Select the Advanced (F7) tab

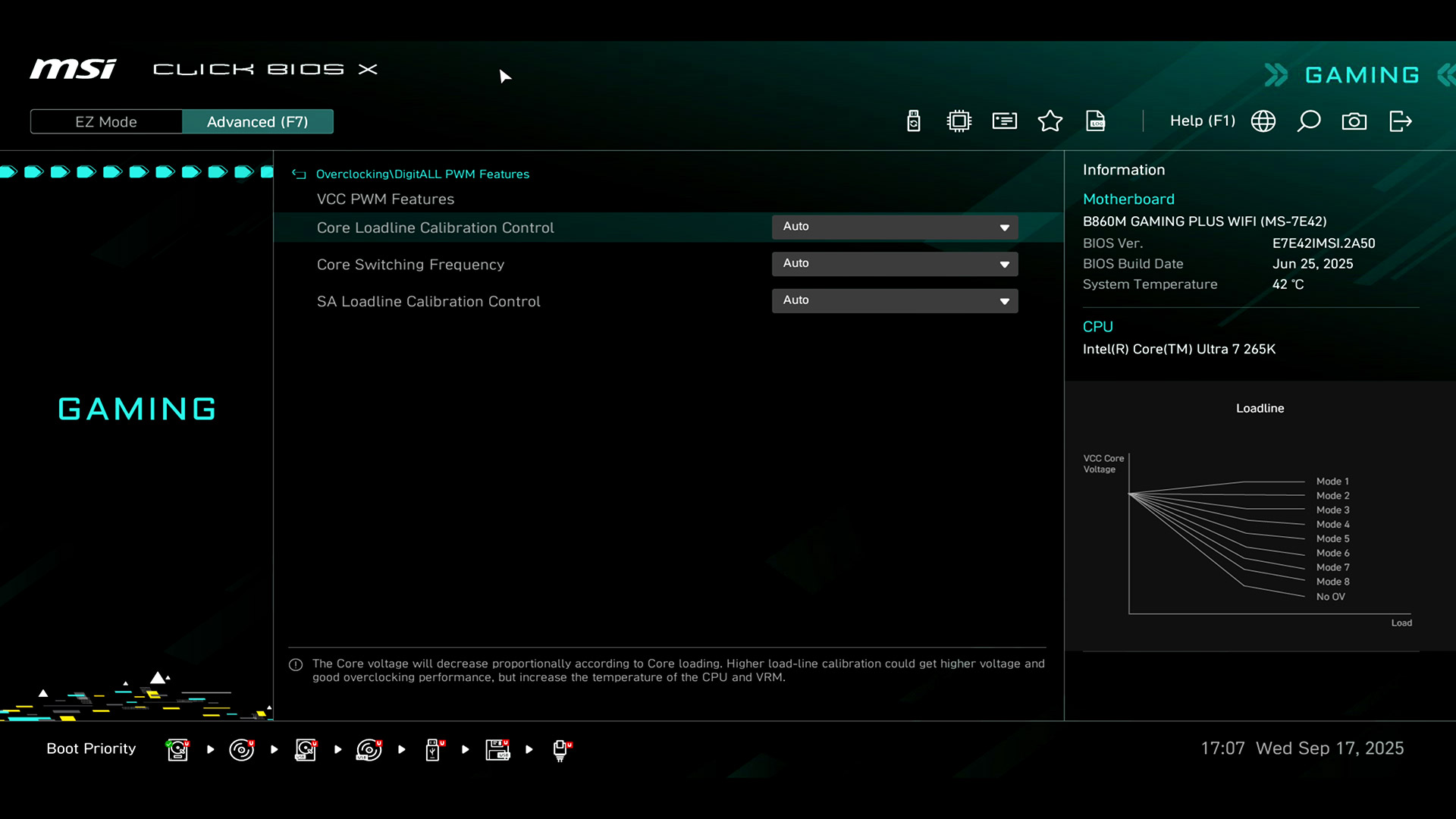pyautogui.click(x=257, y=122)
